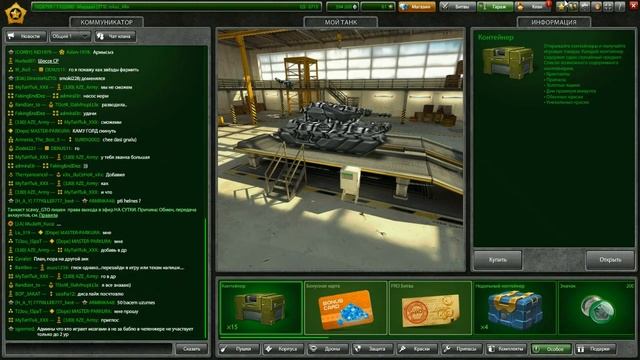Open the Шоссе CP battle link in chat
640x360 pixels.
tap(48, 61)
